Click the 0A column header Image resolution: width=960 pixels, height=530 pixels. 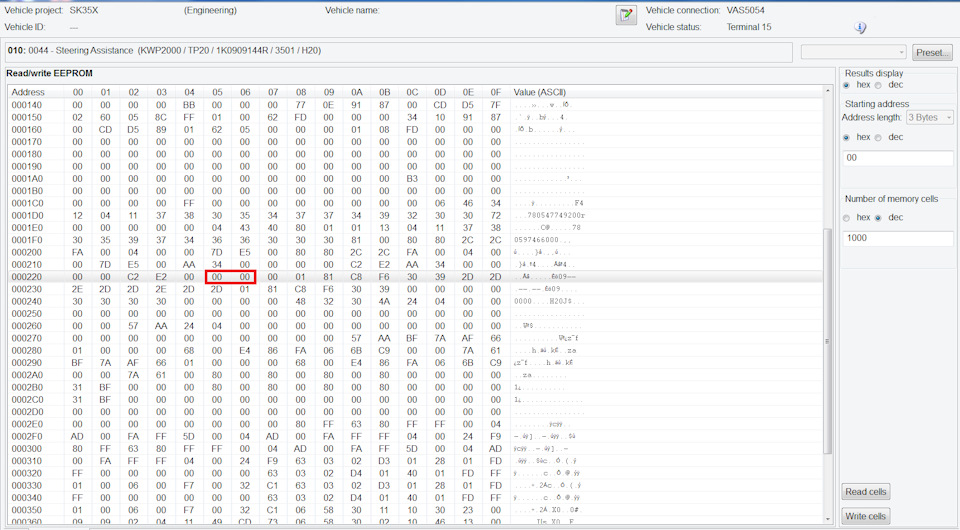pos(356,92)
